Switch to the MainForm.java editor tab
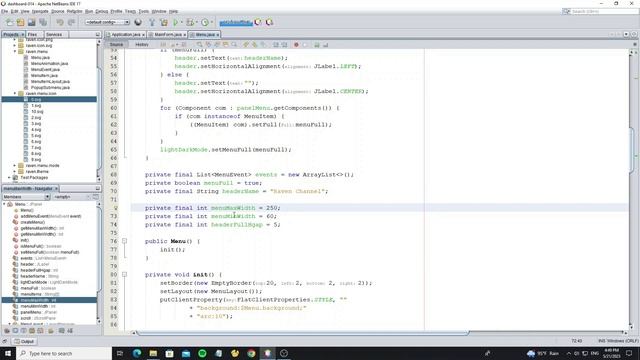The height and width of the screenshot is (360, 640). coord(168,35)
